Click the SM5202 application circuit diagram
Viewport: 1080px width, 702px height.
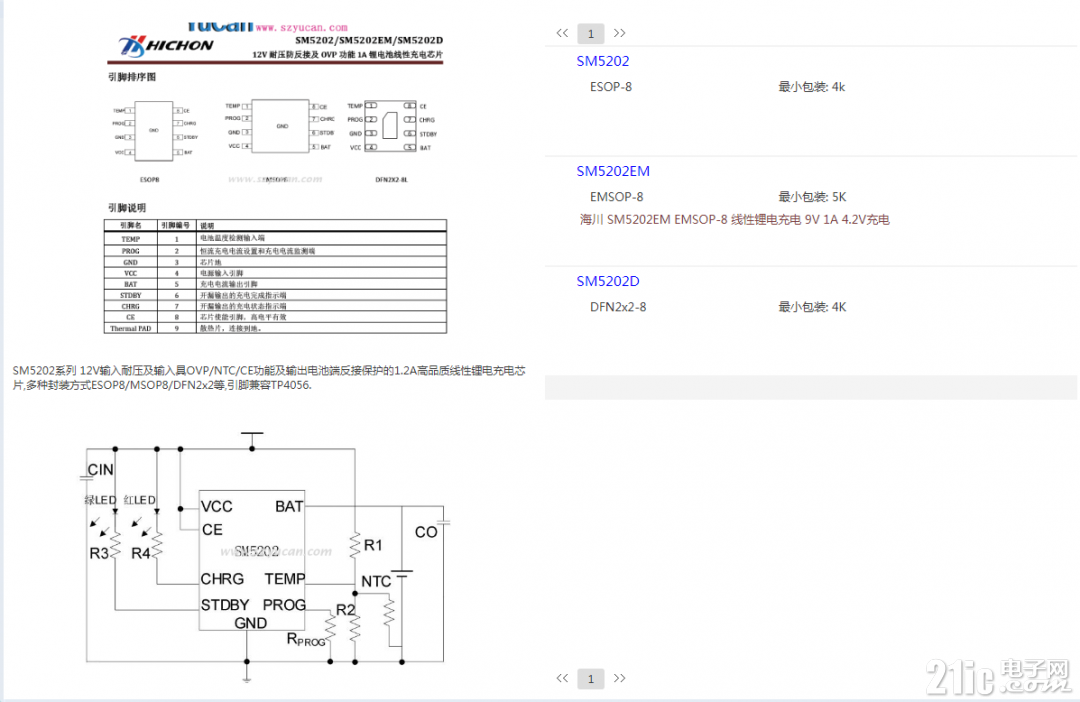pyautogui.click(x=267, y=558)
